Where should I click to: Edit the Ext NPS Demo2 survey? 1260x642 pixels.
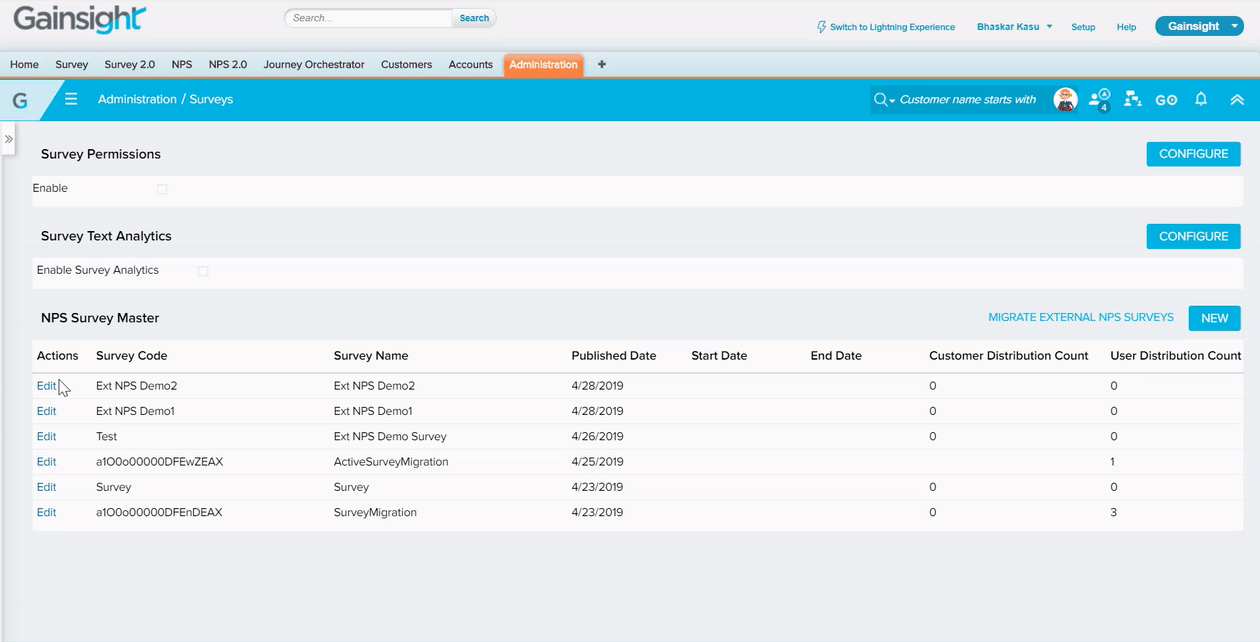click(47, 386)
